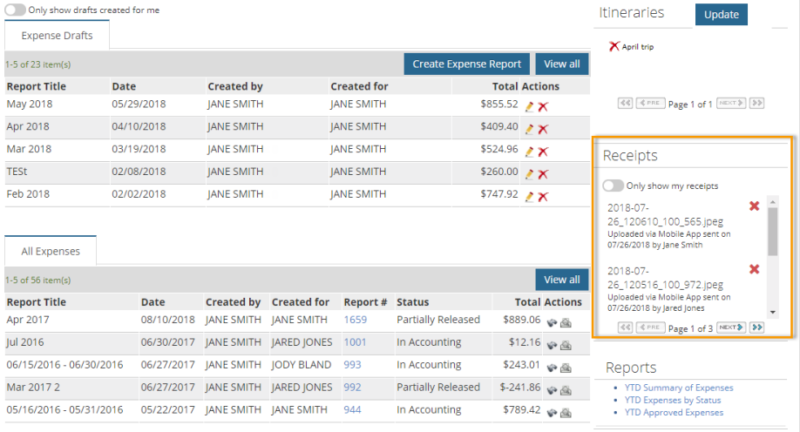Click the Itineraries Update button
The image size is (800, 432).
pyautogui.click(x=721, y=14)
